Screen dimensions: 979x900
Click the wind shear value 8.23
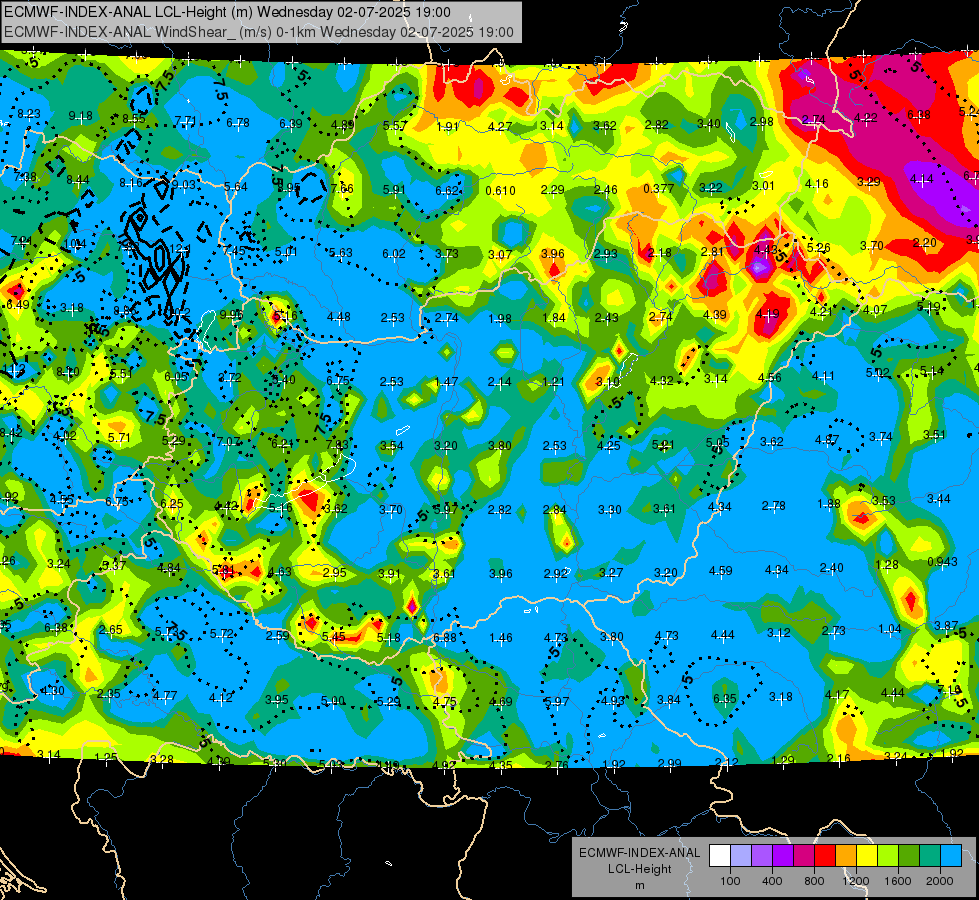[29, 114]
